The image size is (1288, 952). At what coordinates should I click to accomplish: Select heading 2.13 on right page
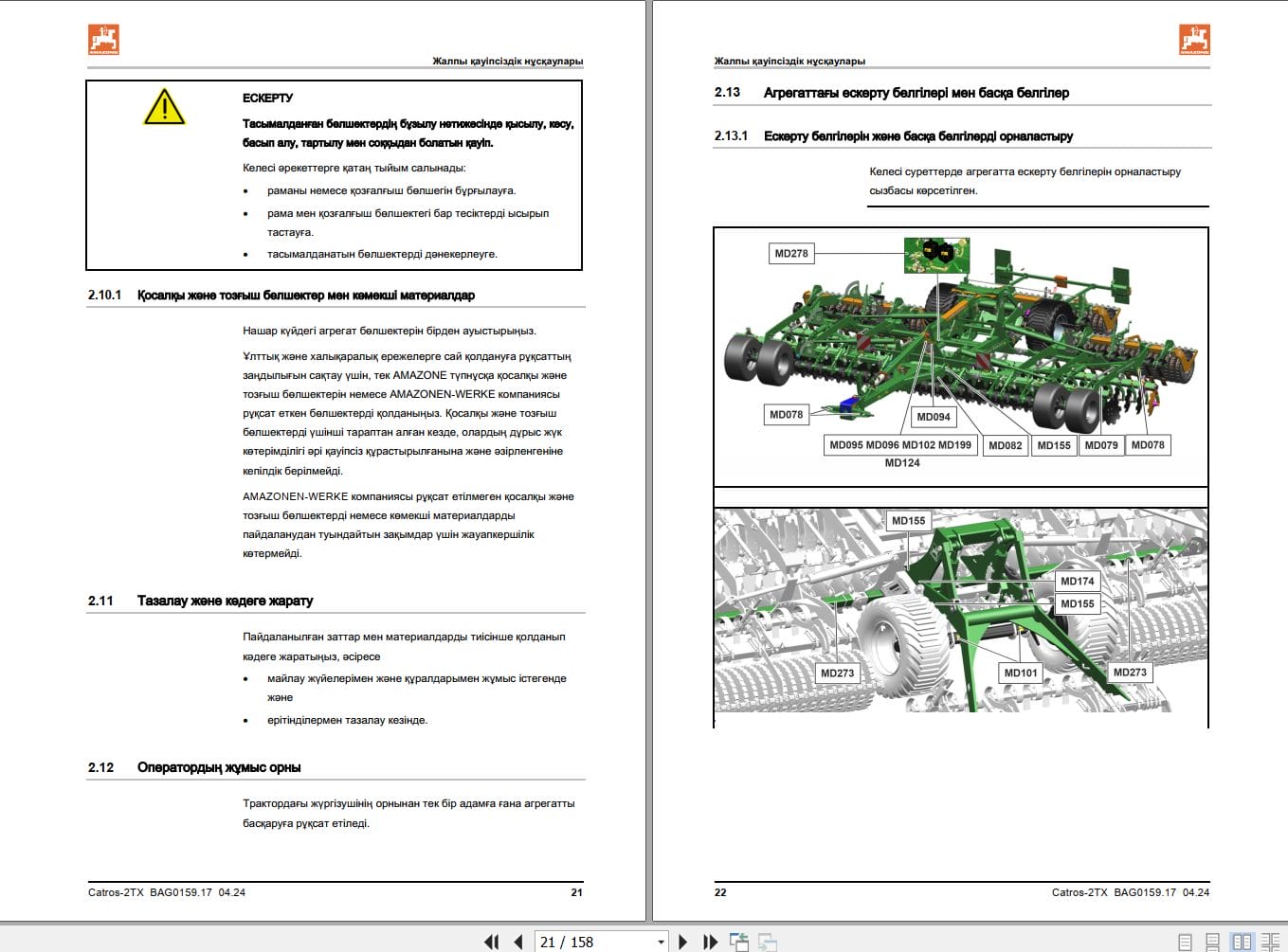(892, 93)
